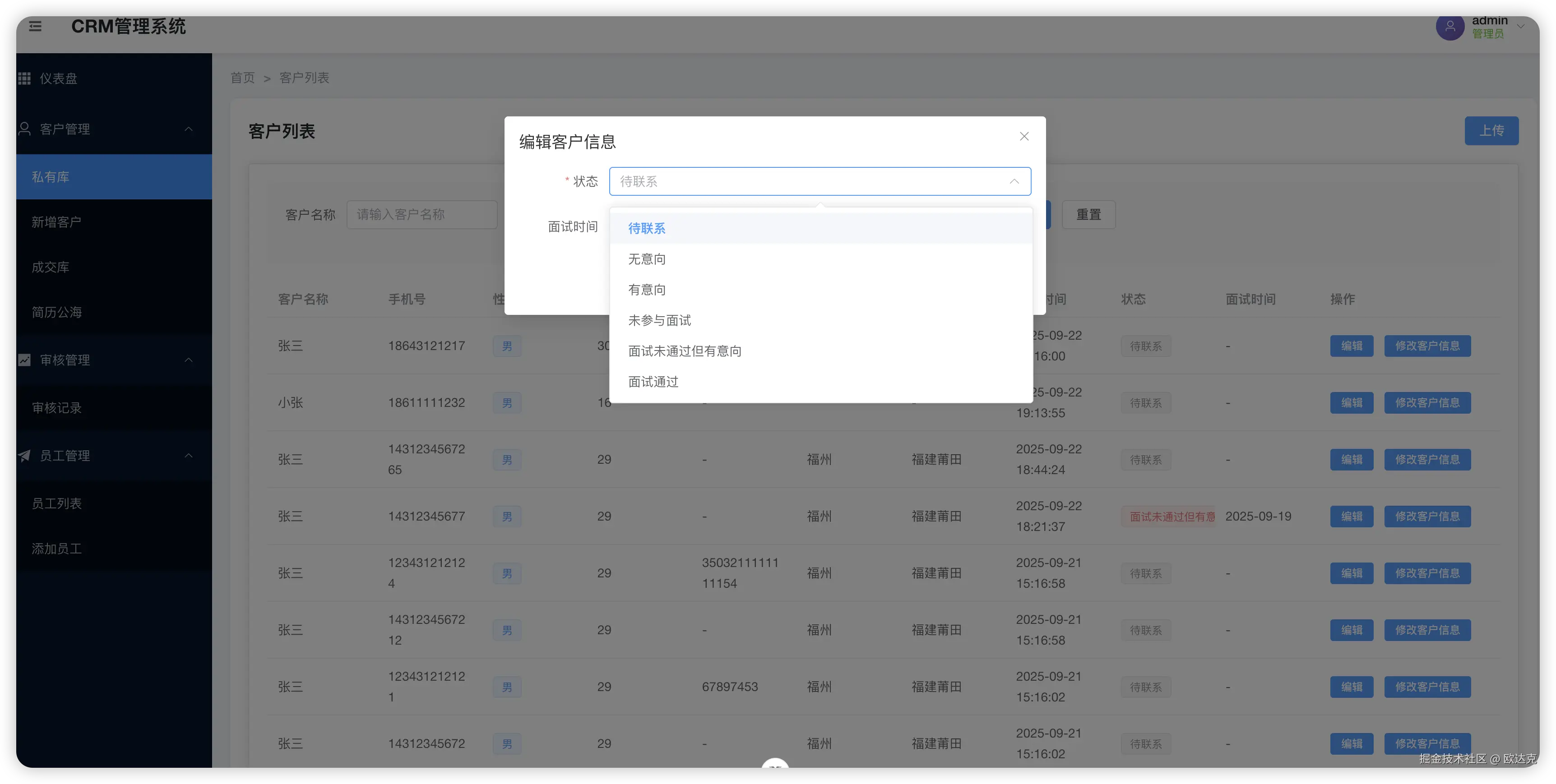Click the dashboard grid icon
The width and height of the screenshot is (1556, 784).
[24, 78]
